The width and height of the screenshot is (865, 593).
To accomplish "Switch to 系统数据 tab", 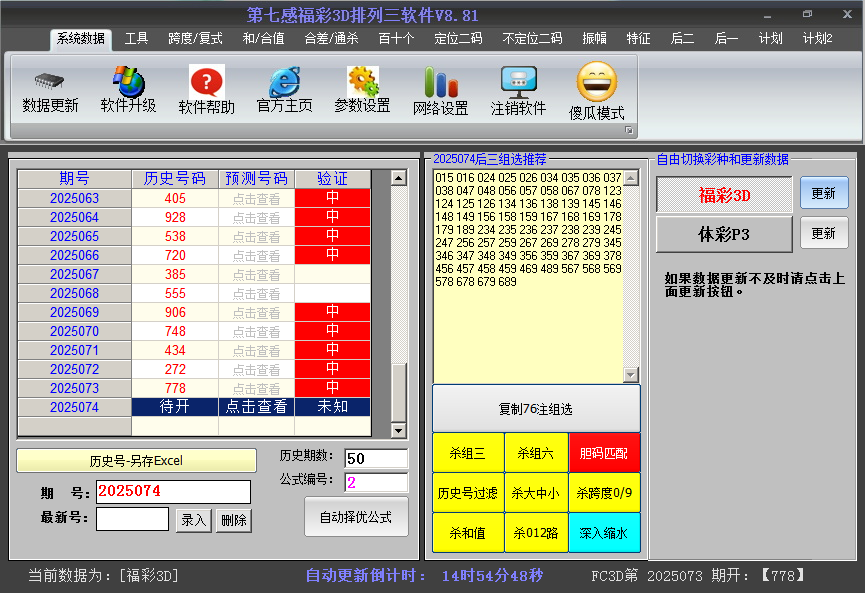I will tap(81, 39).
